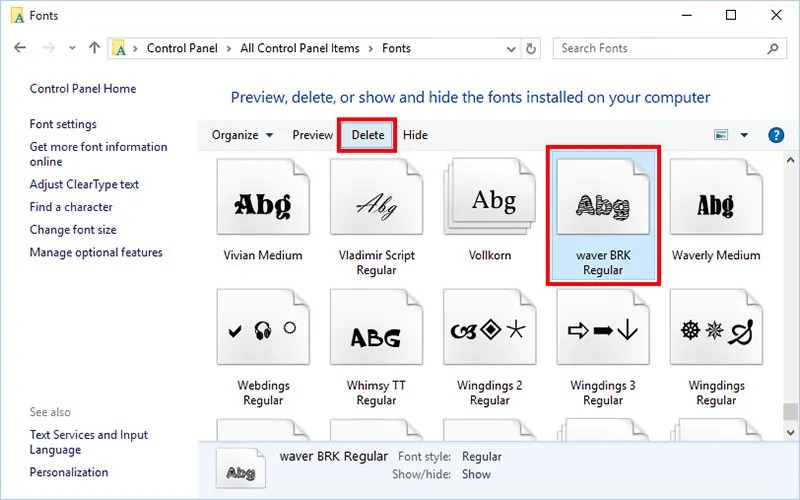800x500 pixels.
Task: Open Get more font information online
Action: (98, 154)
